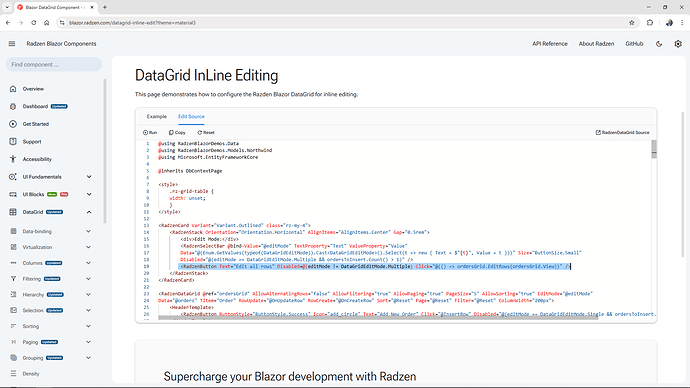Click the code editor horizontal scrollbar
Viewport: 690px width, 388px height.
click(x=378, y=317)
